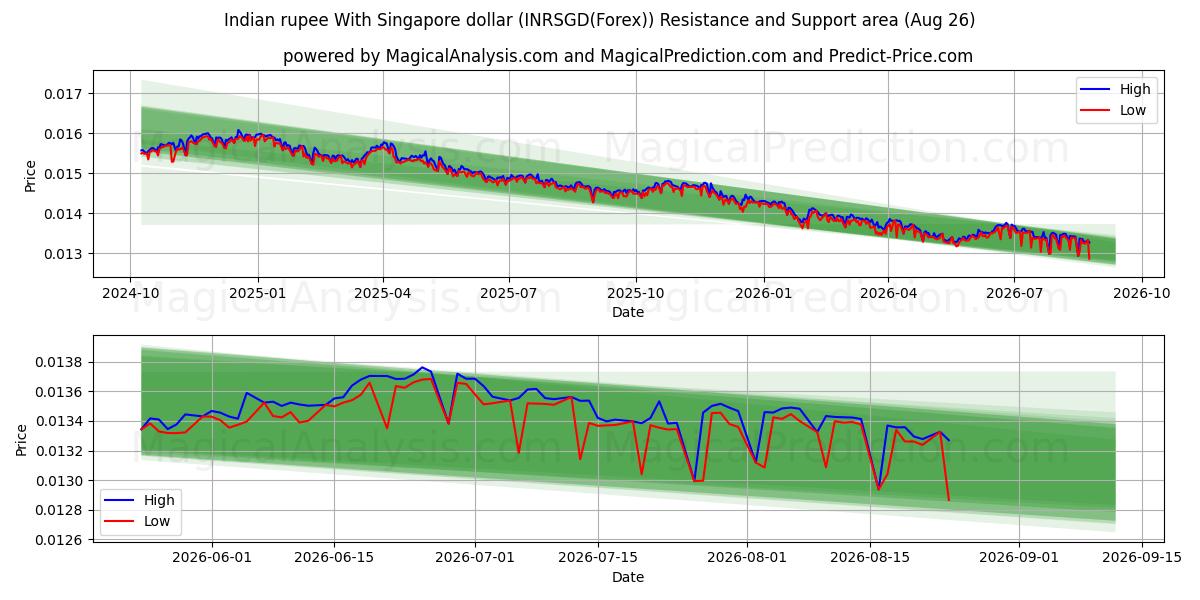The width and height of the screenshot is (1200, 600).
Task: Click the bottom chart date tick 2026-09-01
Action: pos(1019,558)
